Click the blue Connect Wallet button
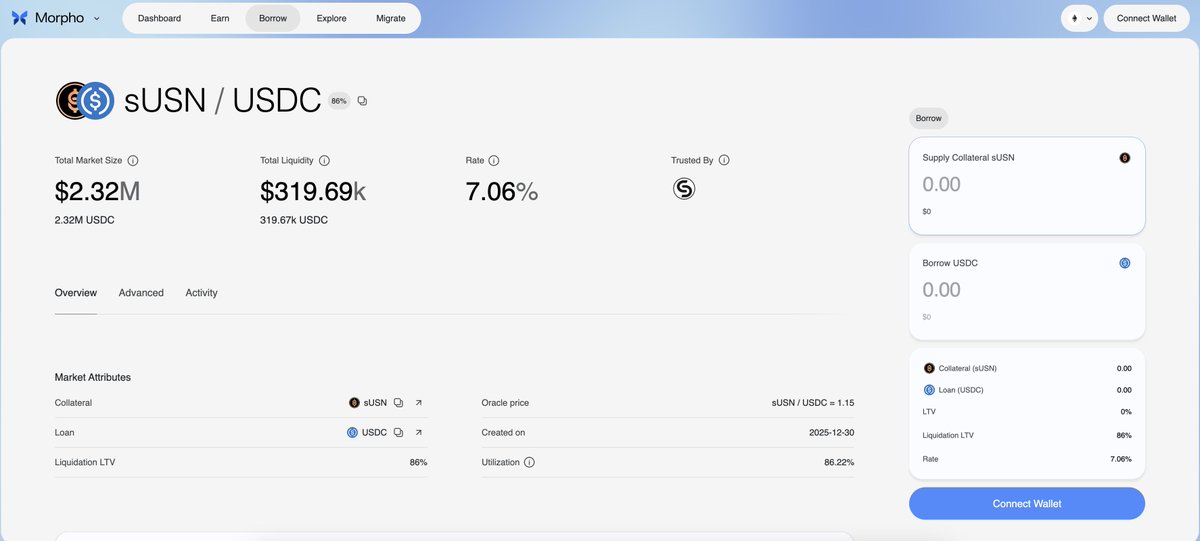This screenshot has width=1200, height=541. click(x=1026, y=503)
